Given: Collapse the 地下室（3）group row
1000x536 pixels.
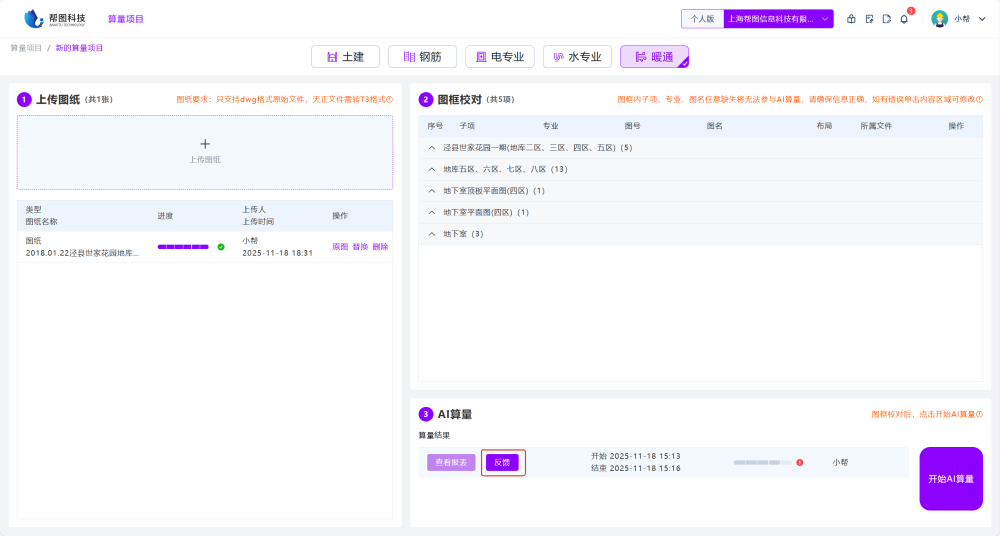Looking at the screenshot, I should (x=432, y=234).
